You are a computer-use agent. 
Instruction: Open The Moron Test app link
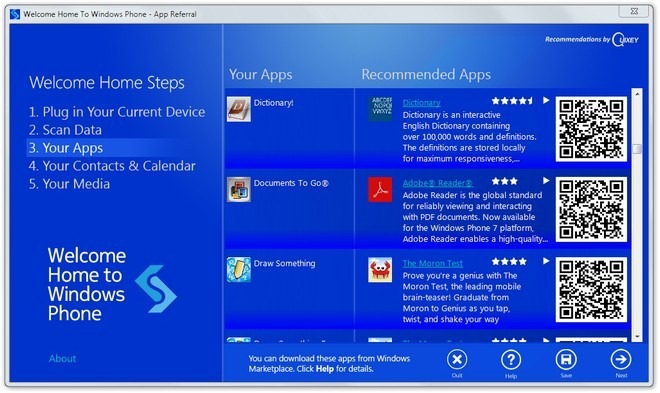(432, 263)
